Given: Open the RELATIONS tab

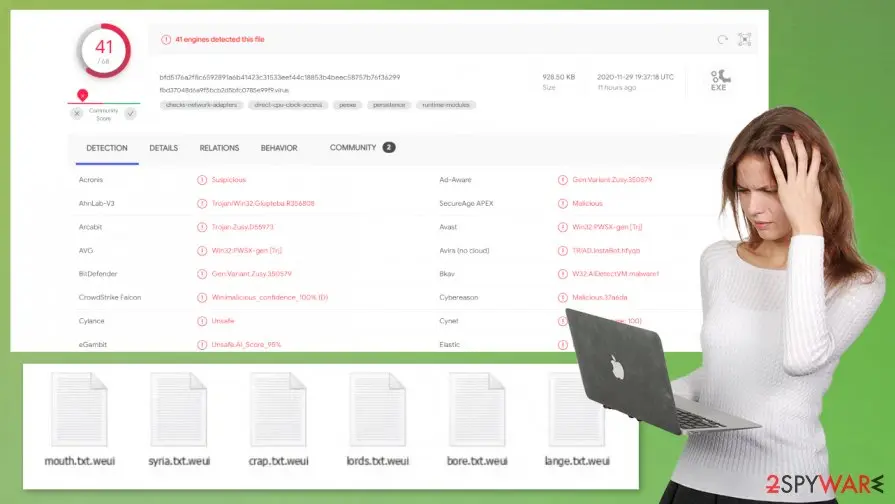Looking at the screenshot, I should pos(219,148).
